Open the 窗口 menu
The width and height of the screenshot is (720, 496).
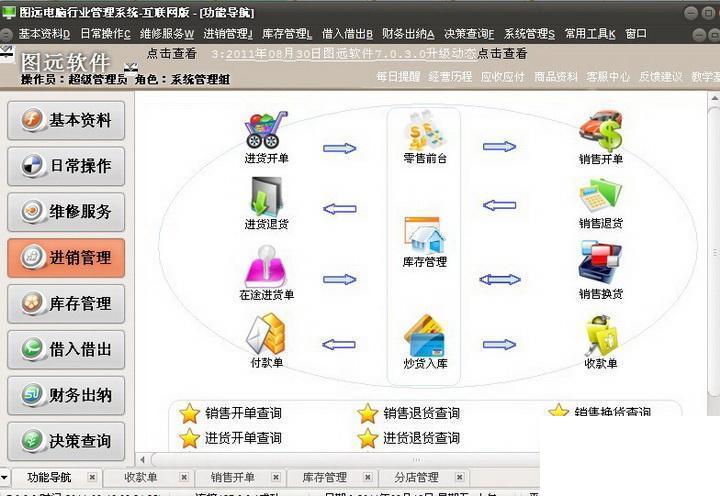(x=636, y=34)
